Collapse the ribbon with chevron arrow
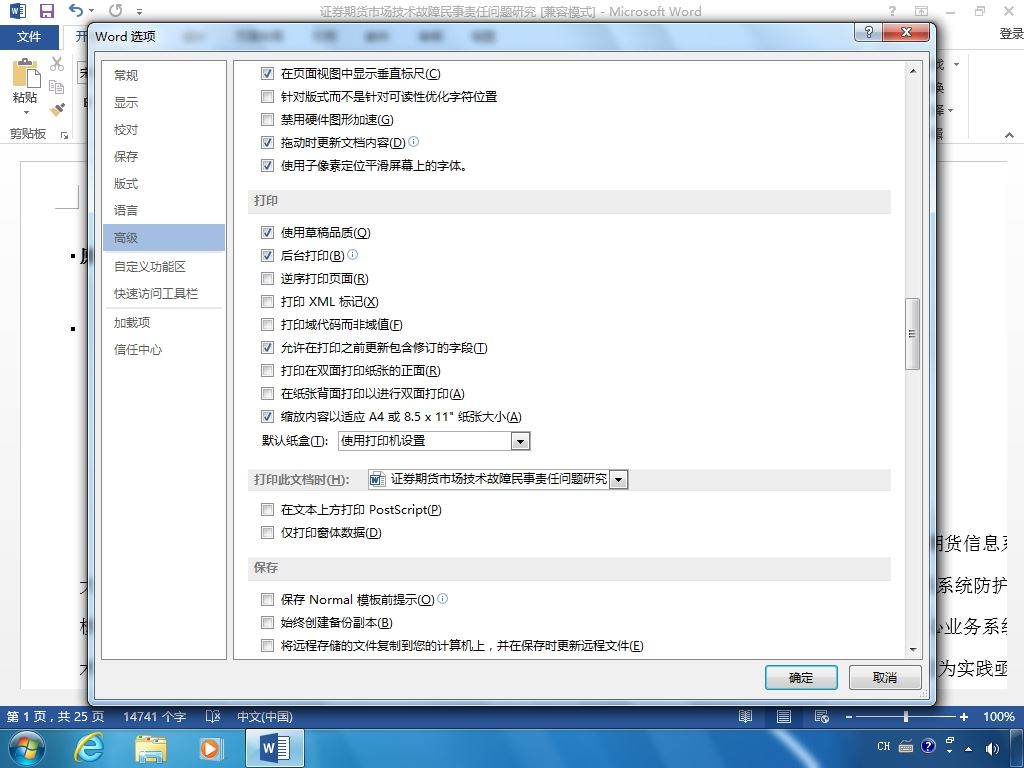Viewport: 1024px width, 768px height. (x=1009, y=135)
